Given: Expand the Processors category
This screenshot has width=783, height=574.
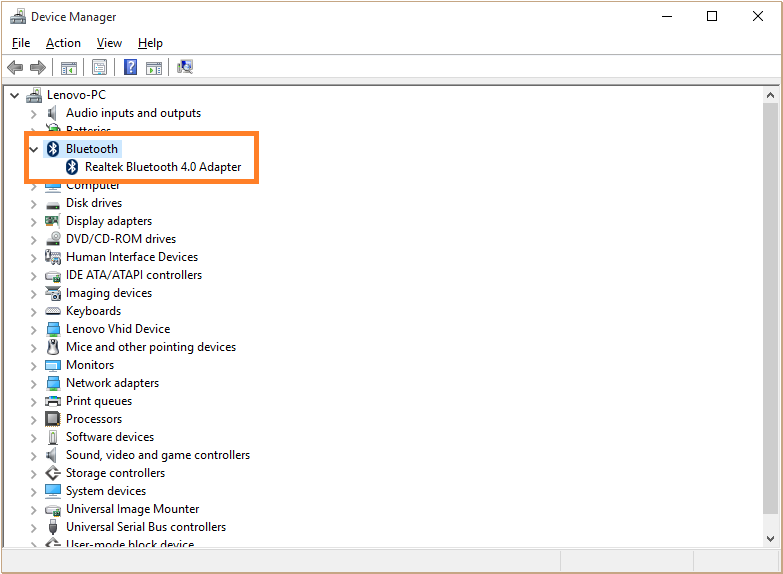Looking at the screenshot, I should (x=33, y=420).
